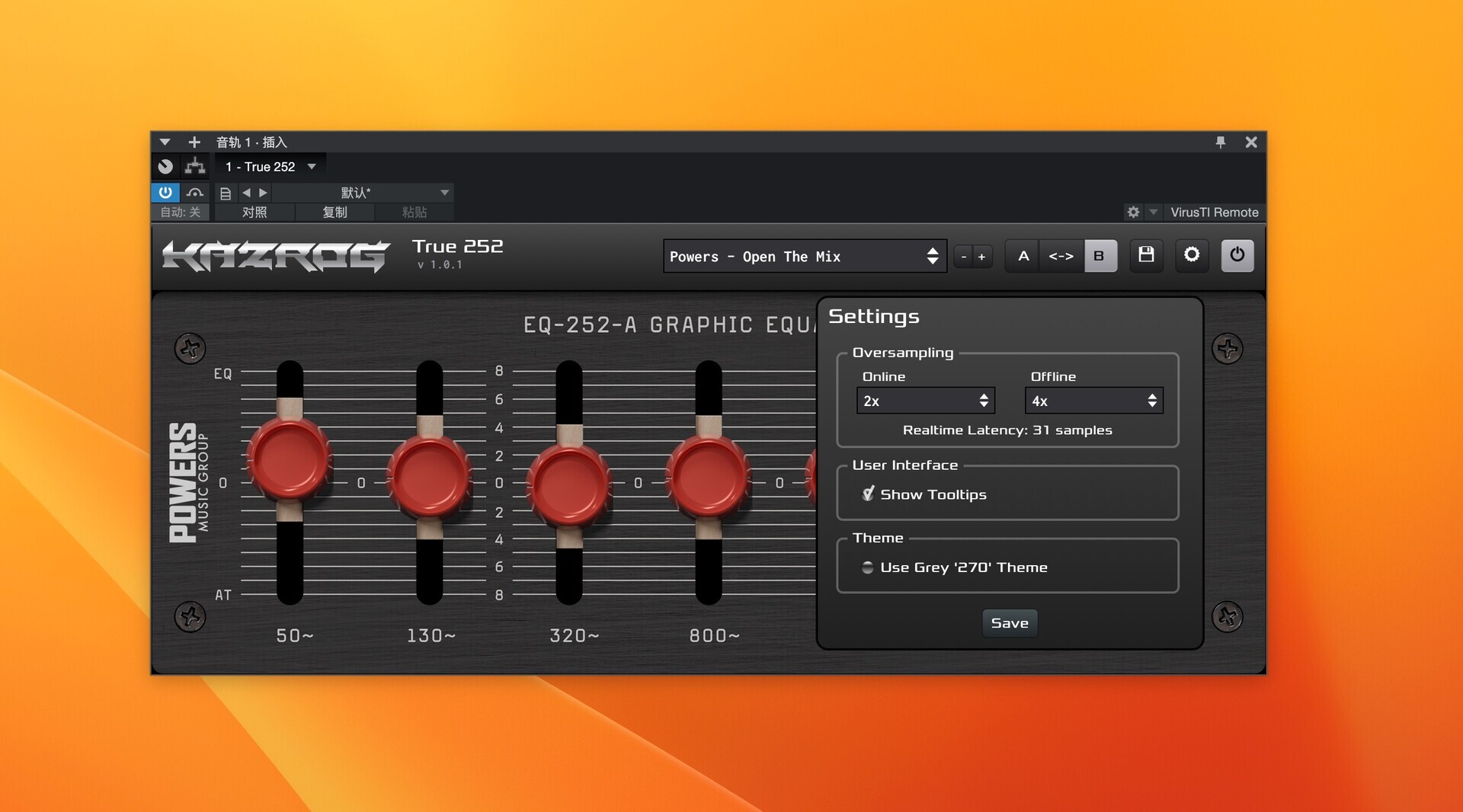Click the Save button in Settings
The image size is (1463, 812).
1009,623
